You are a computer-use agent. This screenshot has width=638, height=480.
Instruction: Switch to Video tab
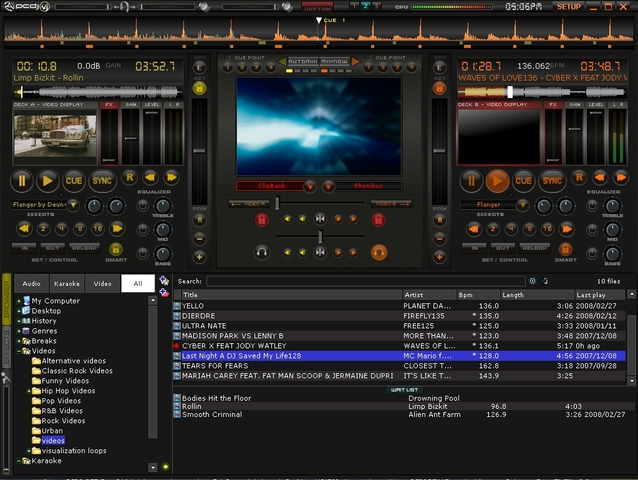[103, 284]
